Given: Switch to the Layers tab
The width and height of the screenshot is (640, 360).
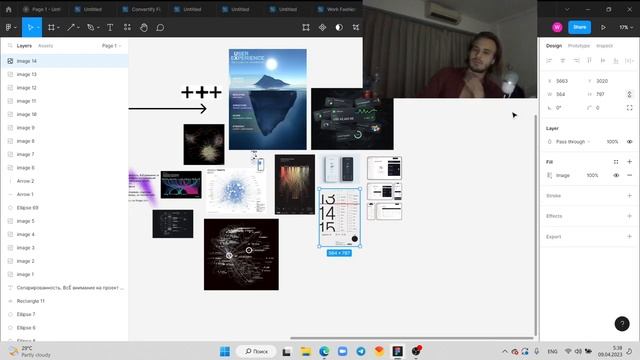Looking at the screenshot, I should click(x=24, y=46).
